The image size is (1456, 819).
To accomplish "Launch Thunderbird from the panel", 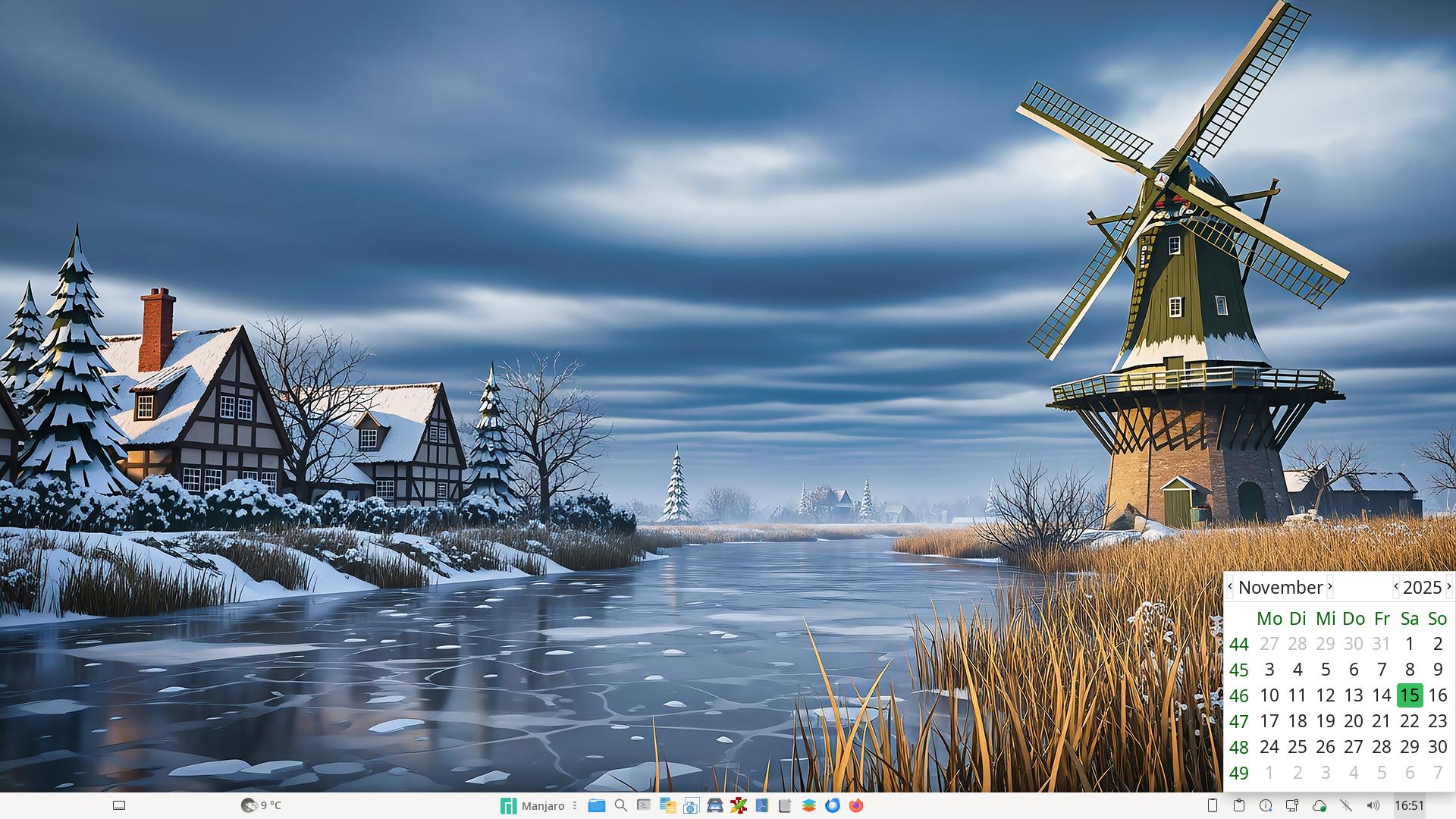I will click(833, 805).
